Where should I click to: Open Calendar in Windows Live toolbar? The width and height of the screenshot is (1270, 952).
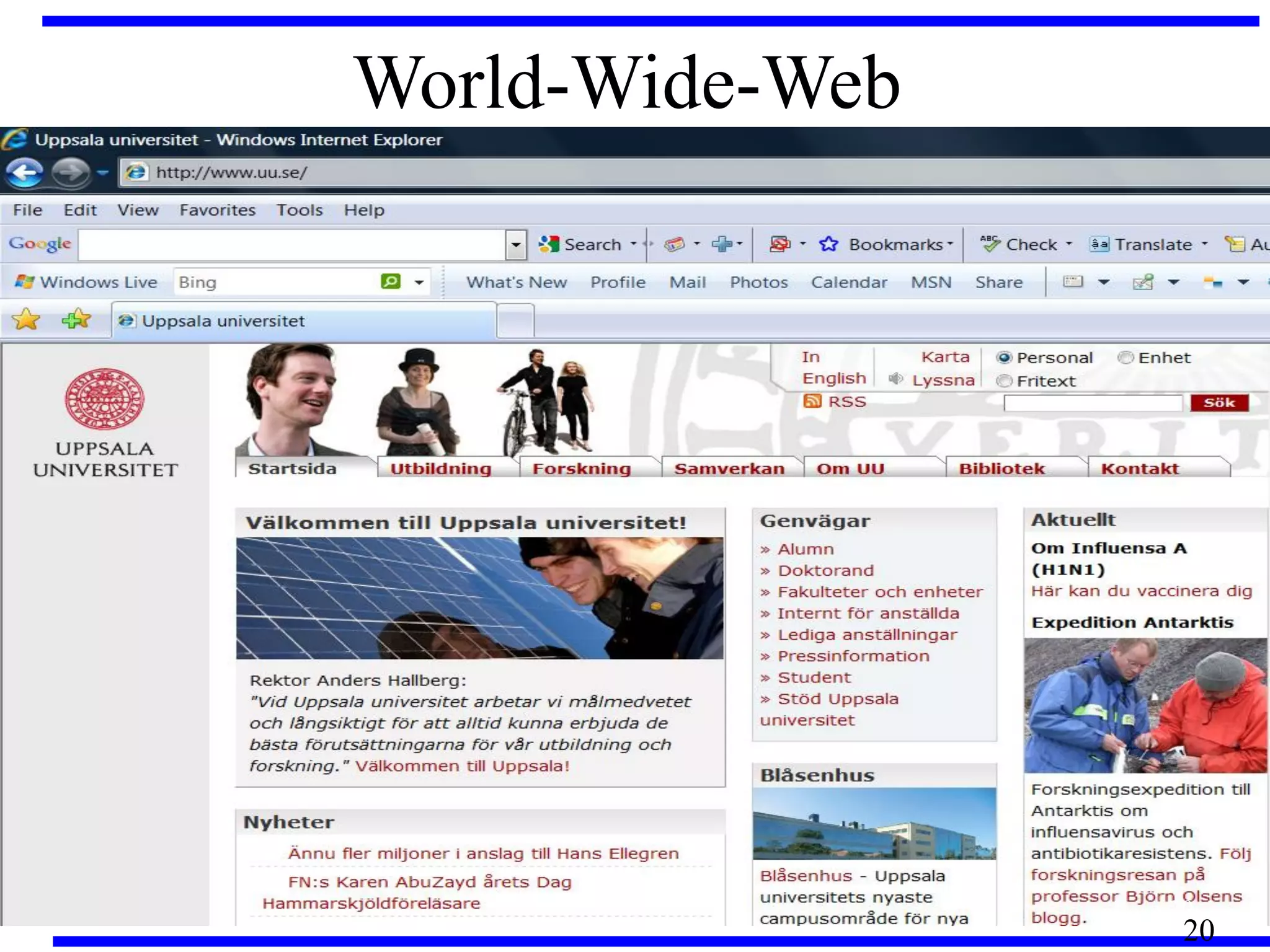(x=849, y=282)
